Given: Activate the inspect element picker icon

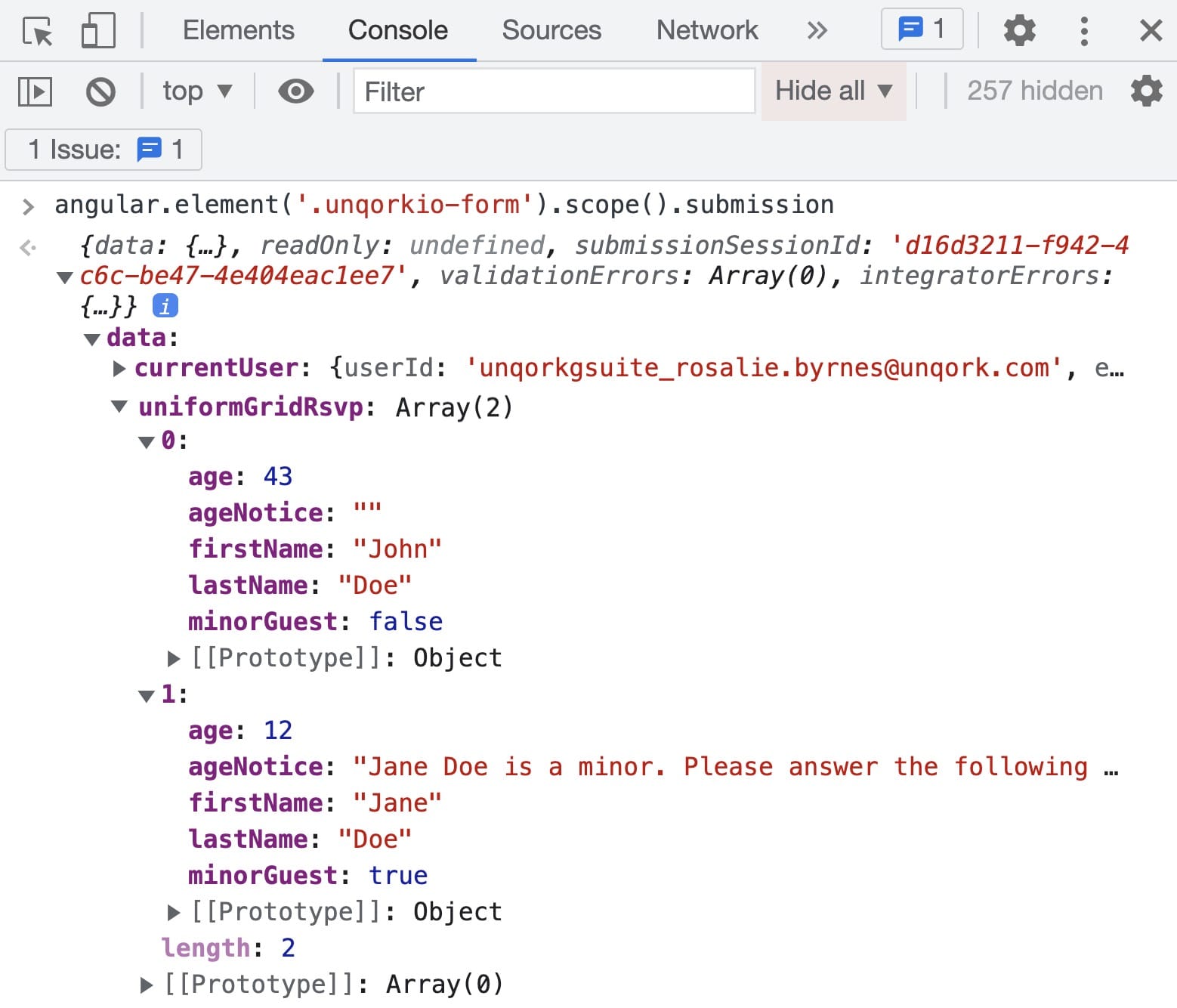Looking at the screenshot, I should tap(38, 31).
